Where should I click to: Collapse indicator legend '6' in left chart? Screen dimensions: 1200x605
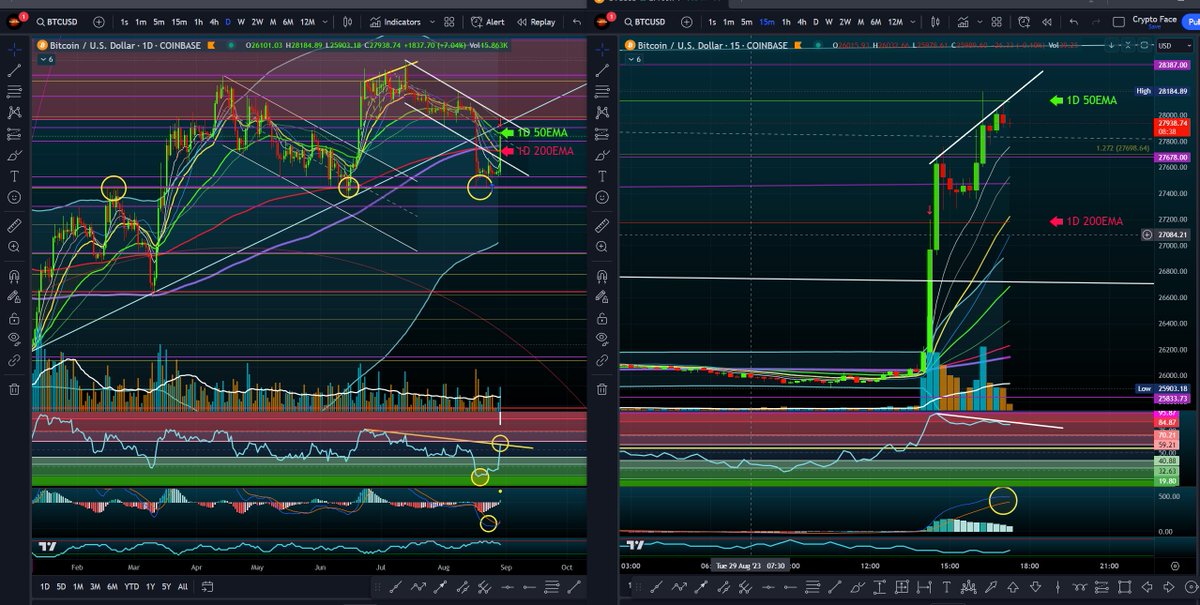pyautogui.click(x=46, y=60)
